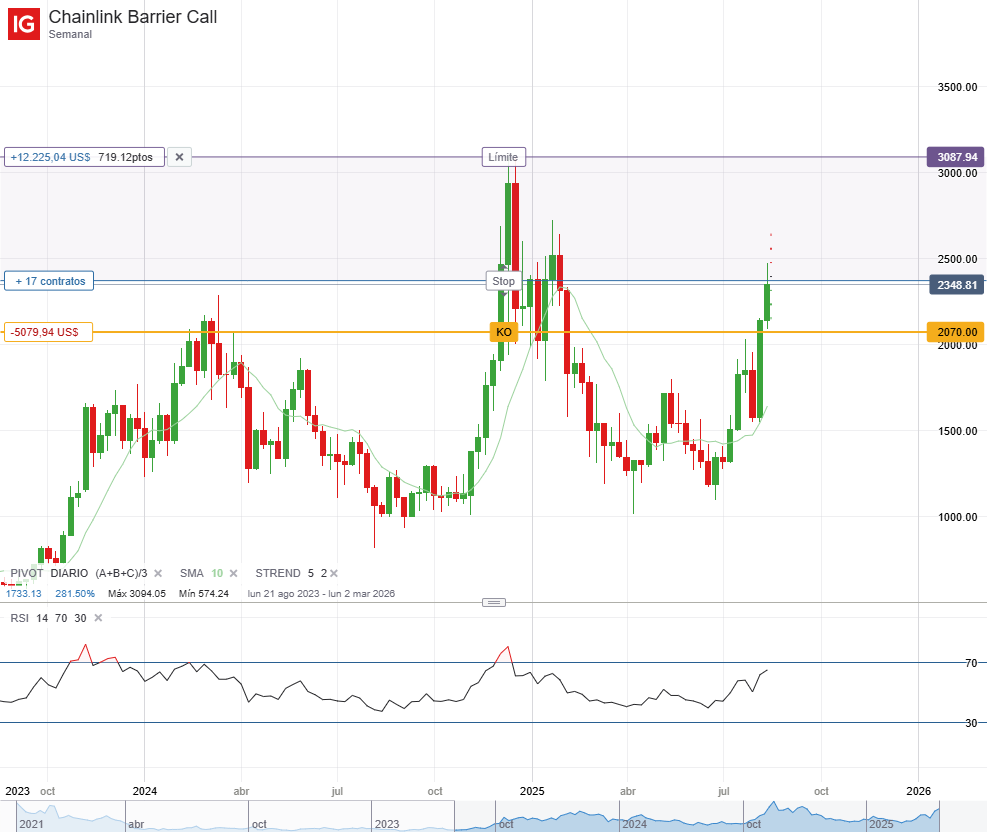Click 2023 in the bottom navigator timeline
Image resolution: width=987 pixels, height=832 pixels.
(x=386, y=824)
